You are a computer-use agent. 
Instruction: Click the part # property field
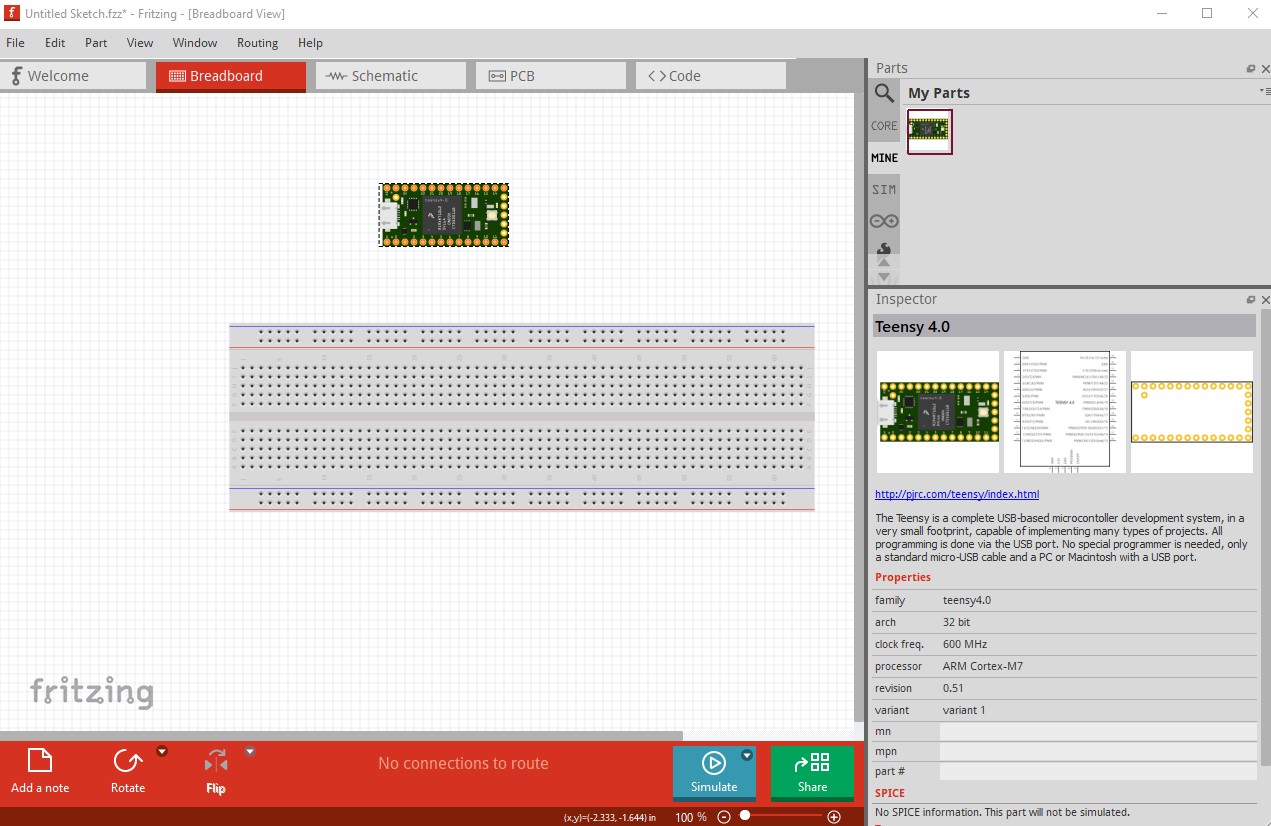tap(1098, 772)
